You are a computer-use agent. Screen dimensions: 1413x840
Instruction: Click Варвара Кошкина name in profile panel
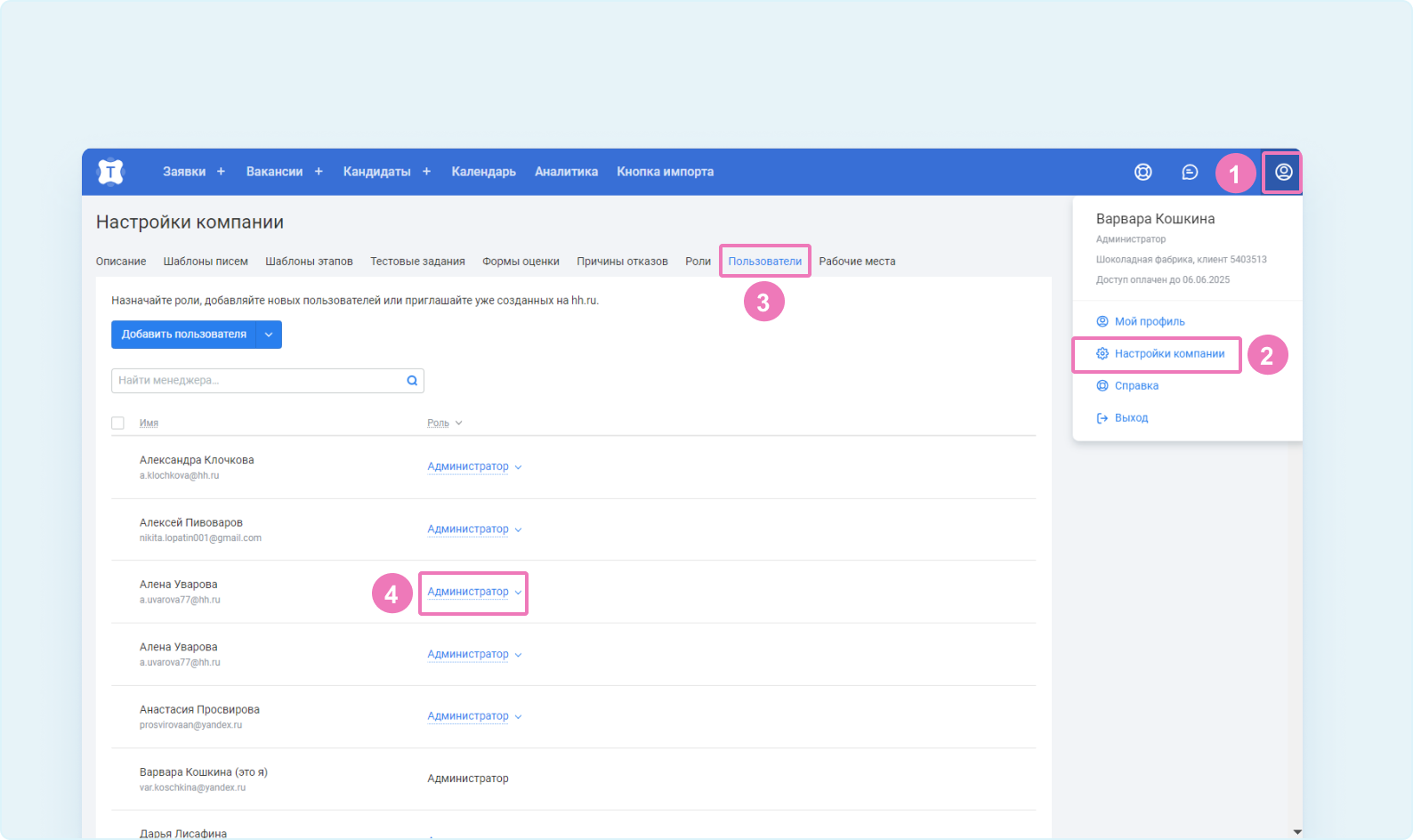tap(1155, 219)
